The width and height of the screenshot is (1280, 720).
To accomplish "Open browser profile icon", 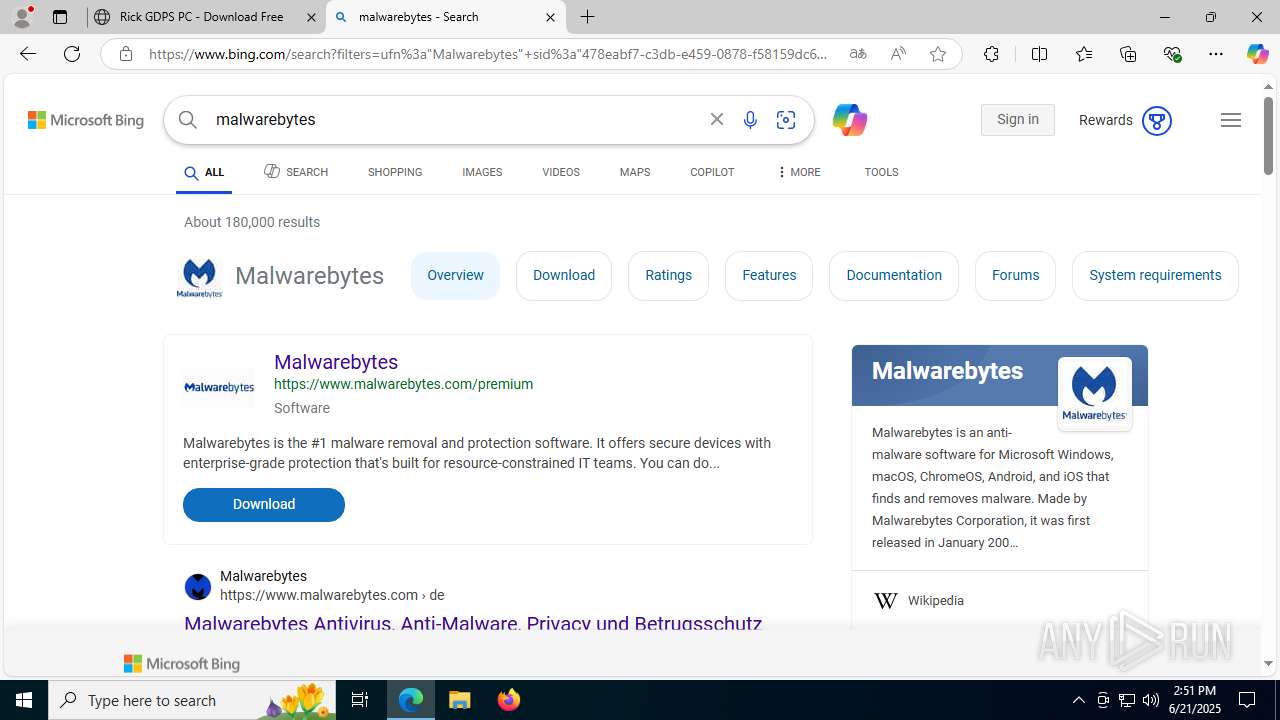I will point(22,17).
